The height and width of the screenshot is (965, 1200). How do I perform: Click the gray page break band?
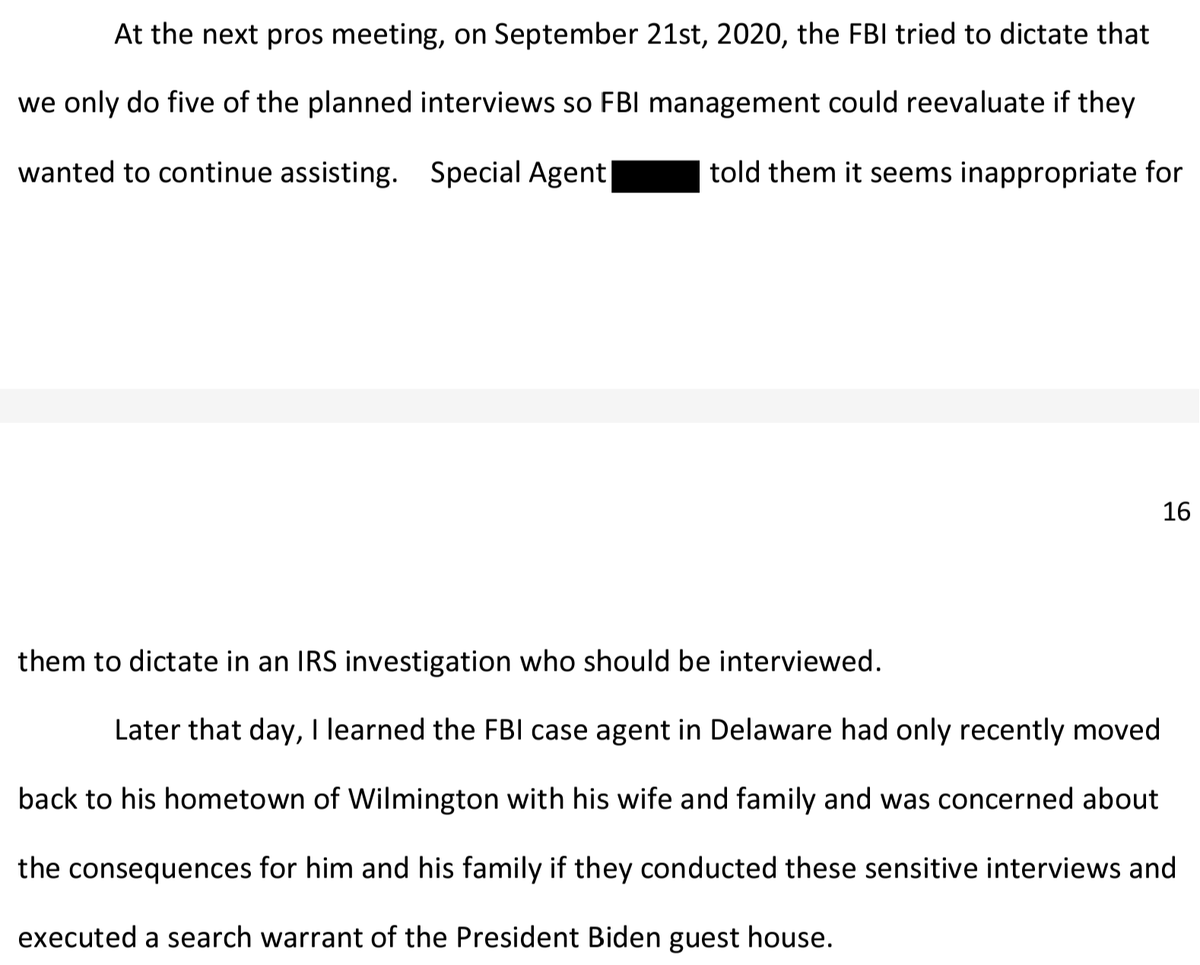pyautogui.click(x=600, y=405)
